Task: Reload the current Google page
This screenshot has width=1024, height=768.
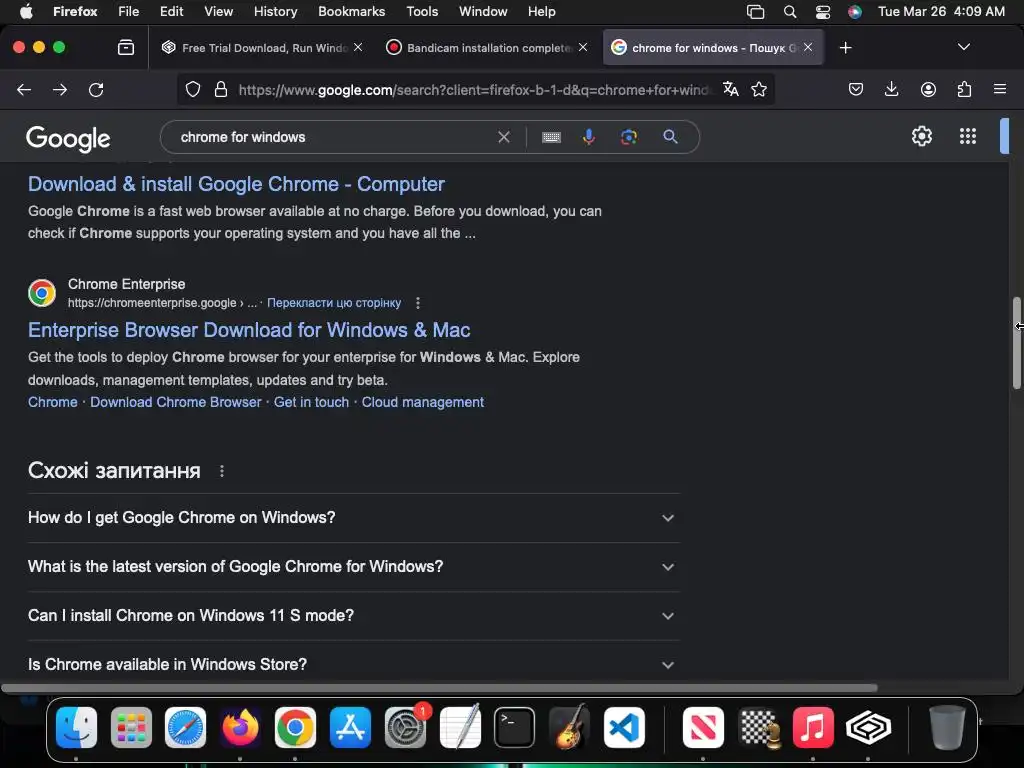Action: pos(96,90)
